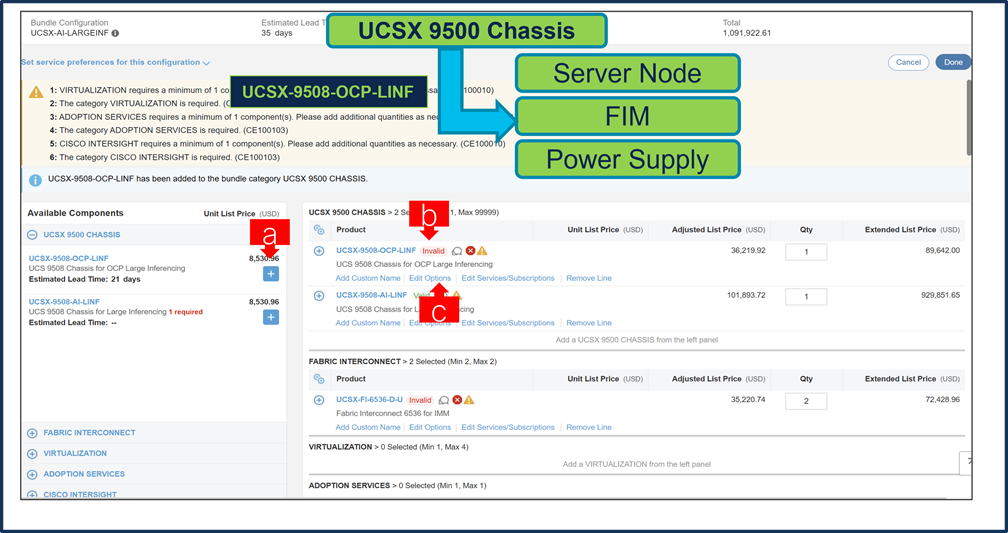The width and height of the screenshot is (1008, 533).
Task: Collapse the UCSX 9500 CHASSIS components section
Action: [32, 235]
